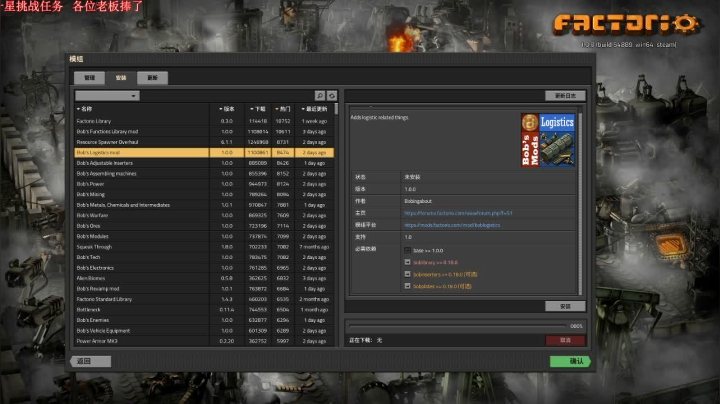Click the refresh mod list icon
The width and height of the screenshot is (720, 404).
coord(332,95)
